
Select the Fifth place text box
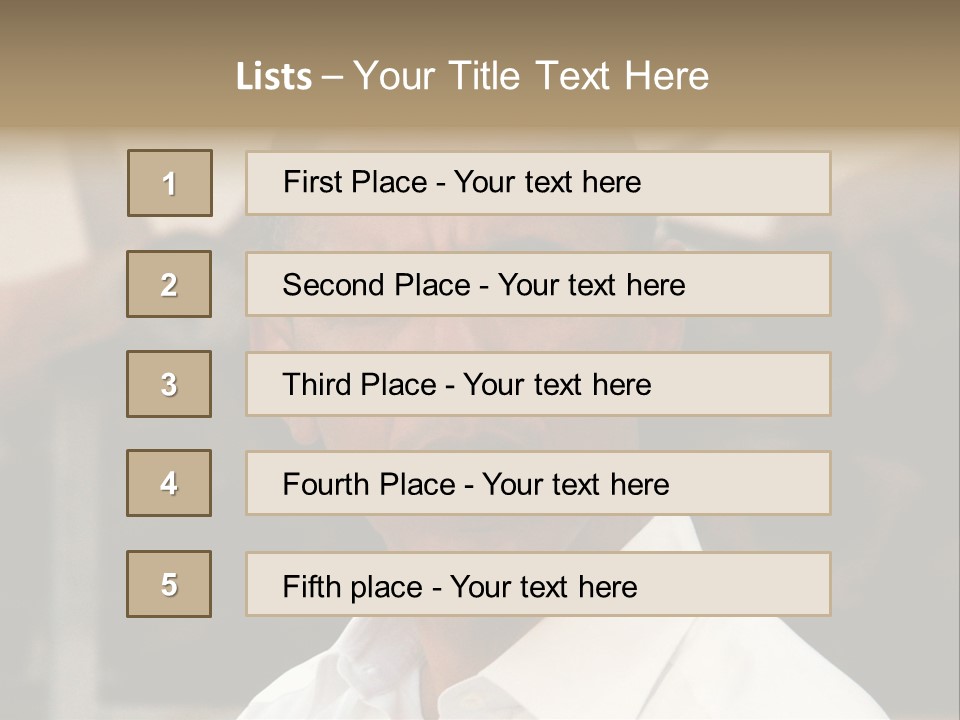tap(538, 584)
